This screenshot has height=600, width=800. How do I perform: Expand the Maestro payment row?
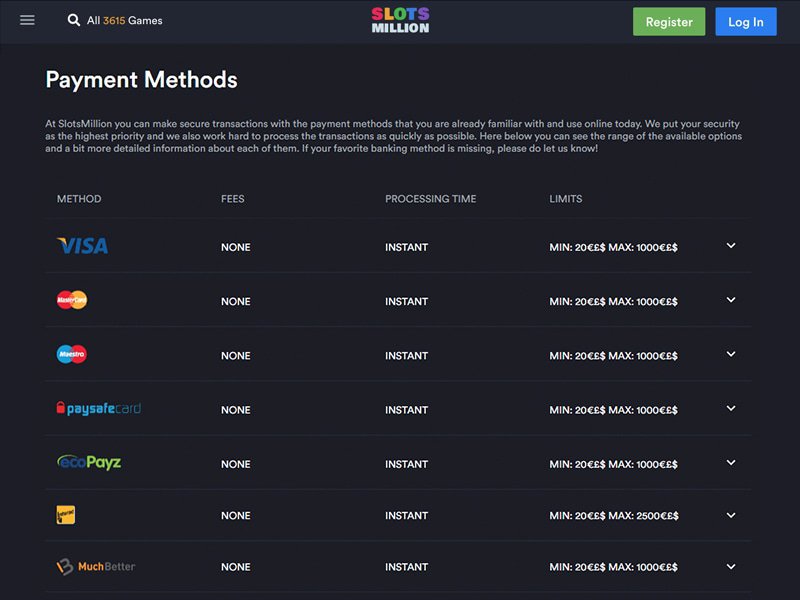point(731,354)
